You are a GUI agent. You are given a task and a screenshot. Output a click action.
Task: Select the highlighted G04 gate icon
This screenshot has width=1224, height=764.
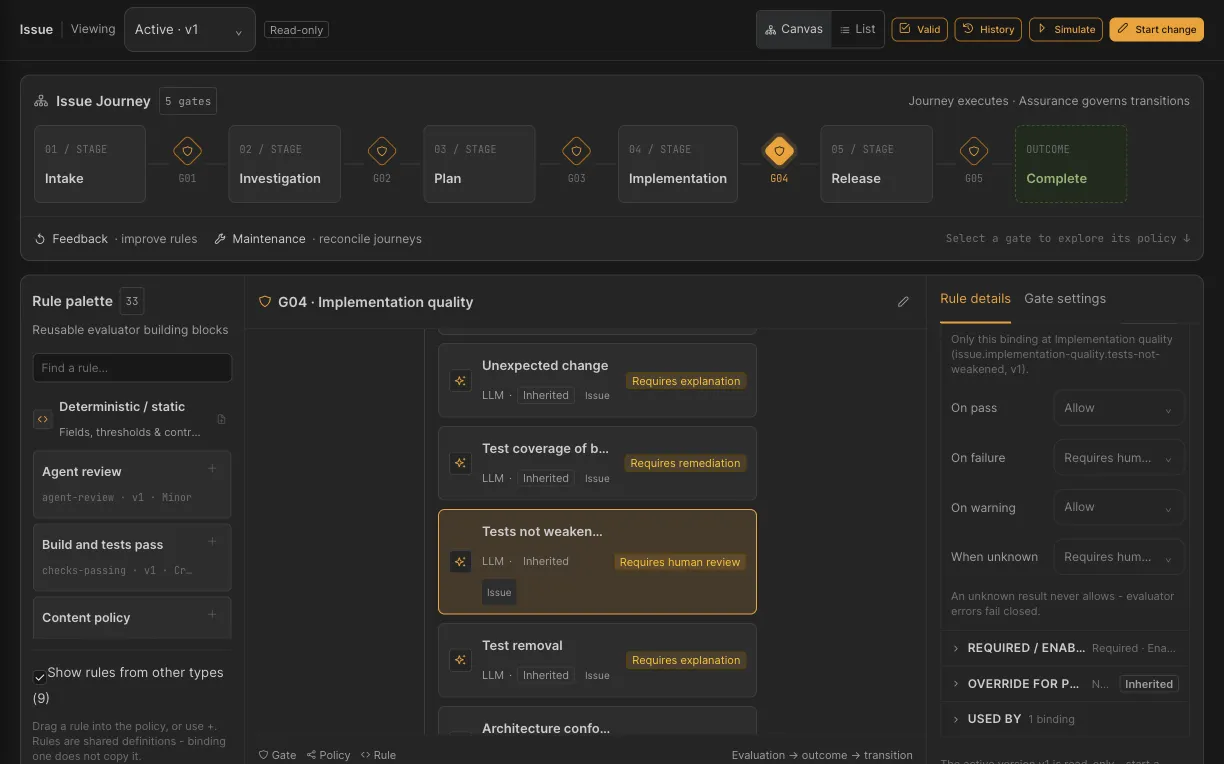[x=779, y=152]
